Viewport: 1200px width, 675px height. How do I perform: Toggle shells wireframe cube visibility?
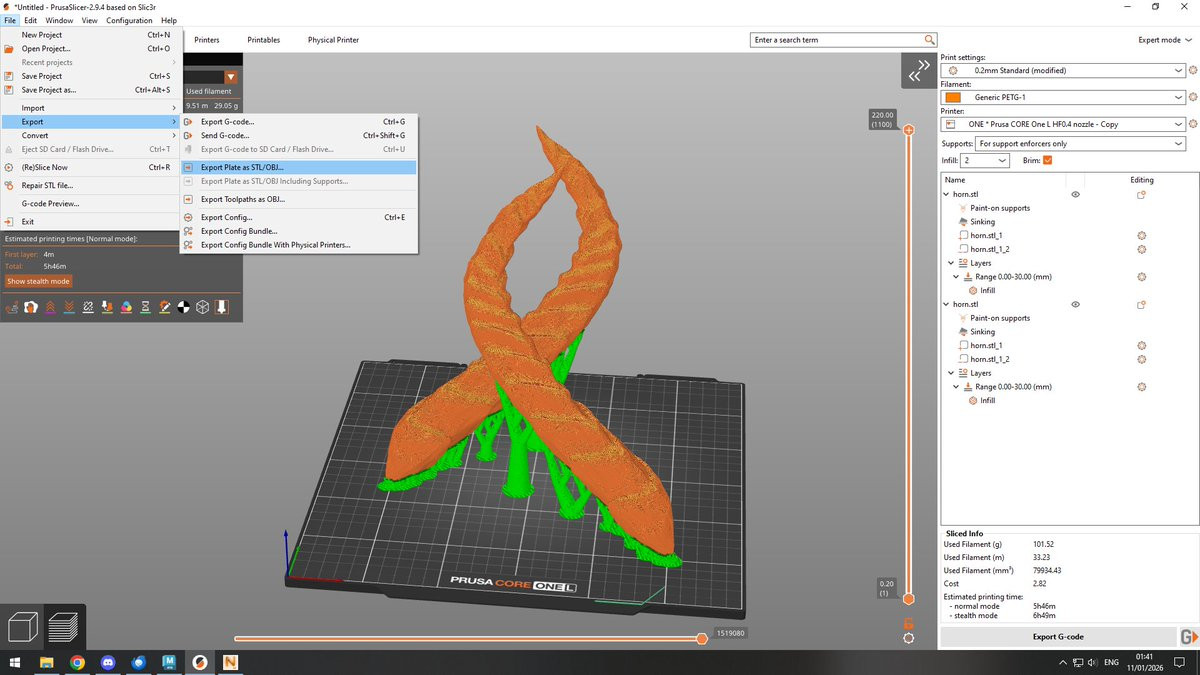click(202, 307)
